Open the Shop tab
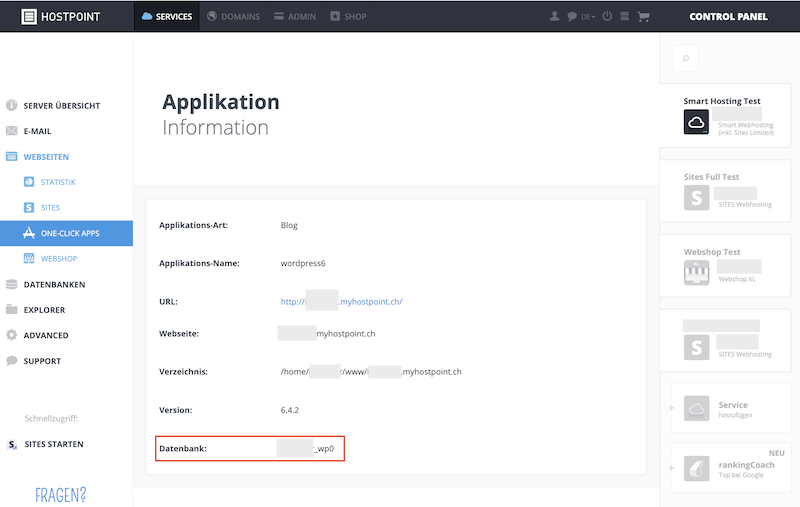 (x=348, y=16)
